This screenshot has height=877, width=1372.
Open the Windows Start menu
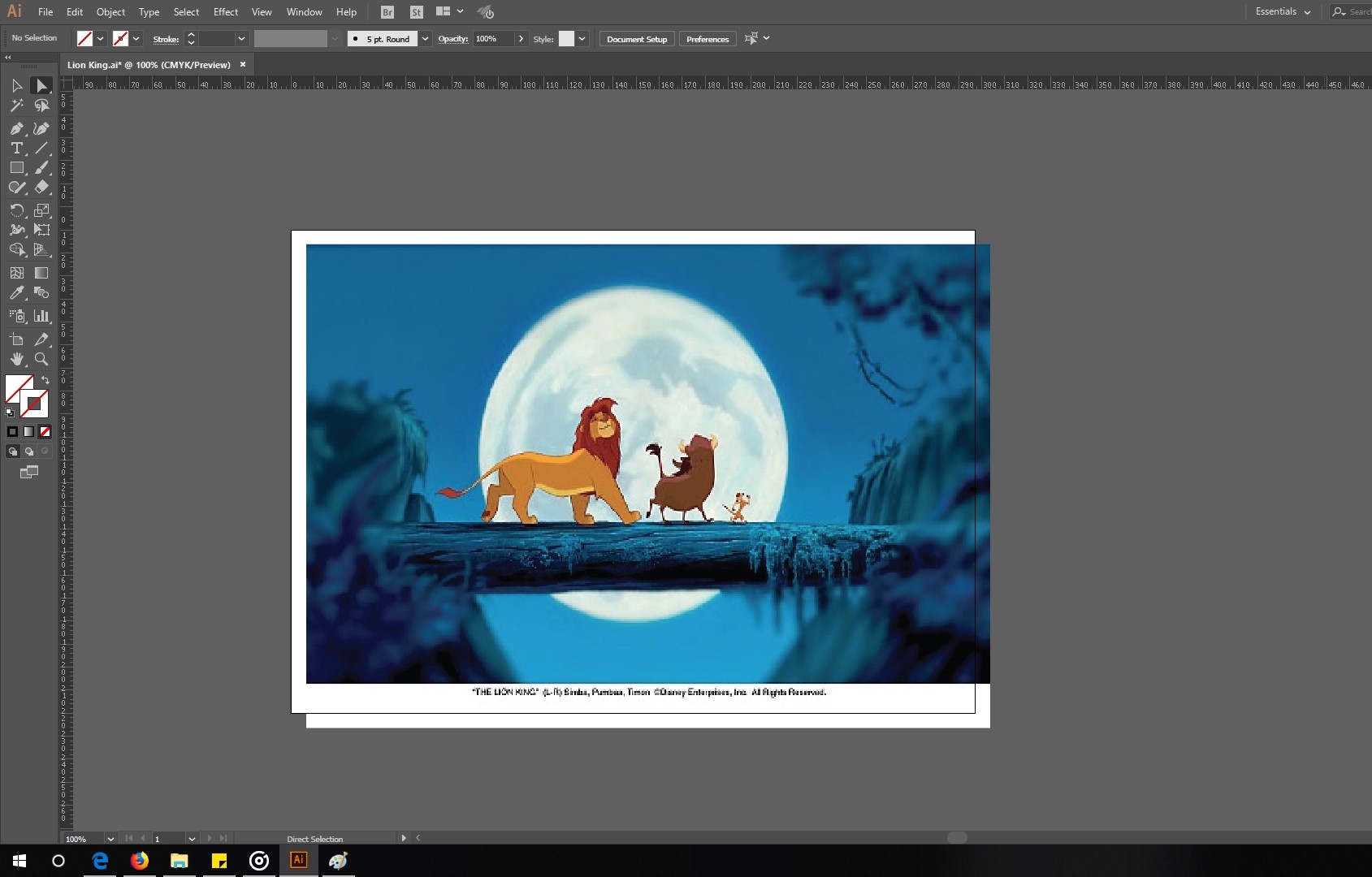[19, 861]
